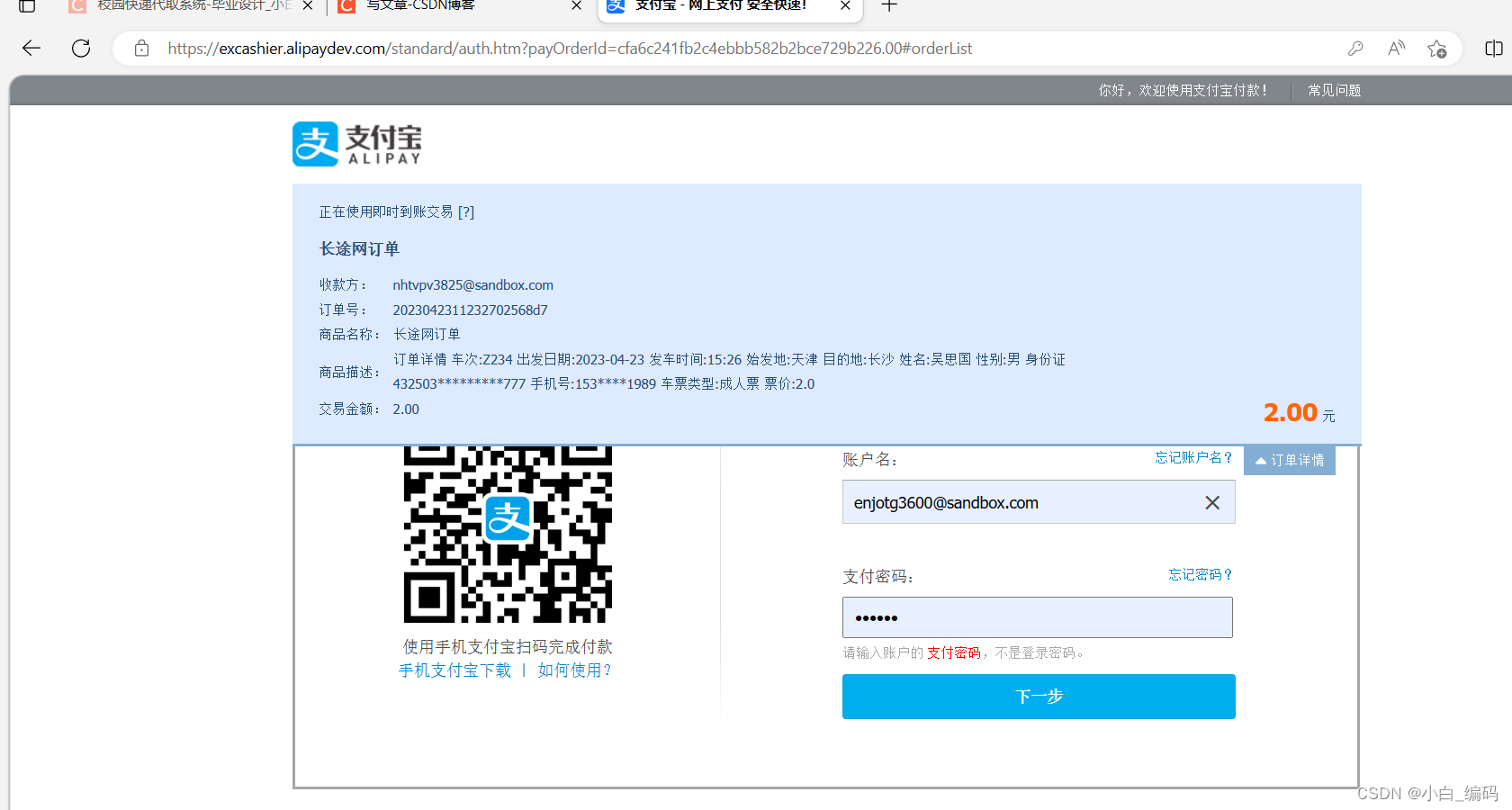Open the tab actions menu icon

point(27,5)
